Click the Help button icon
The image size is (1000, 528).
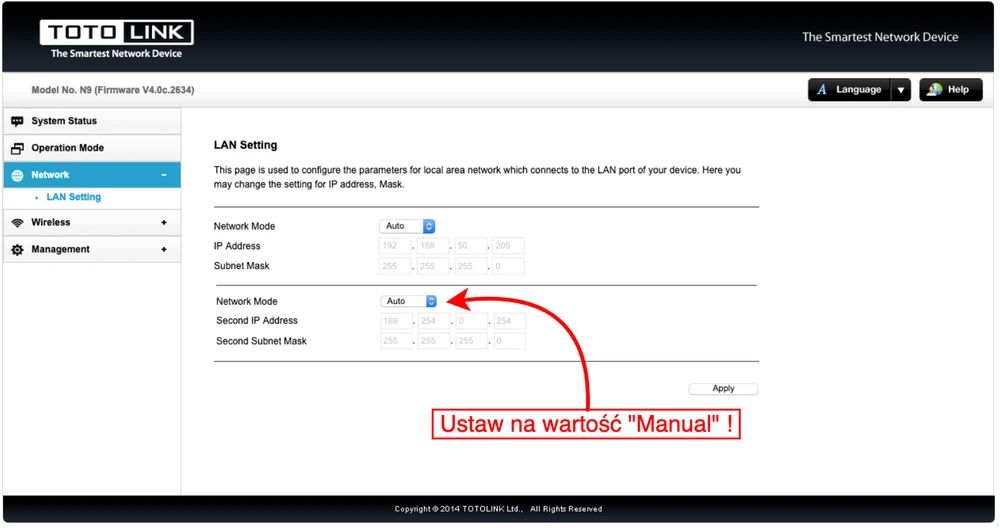pos(935,90)
